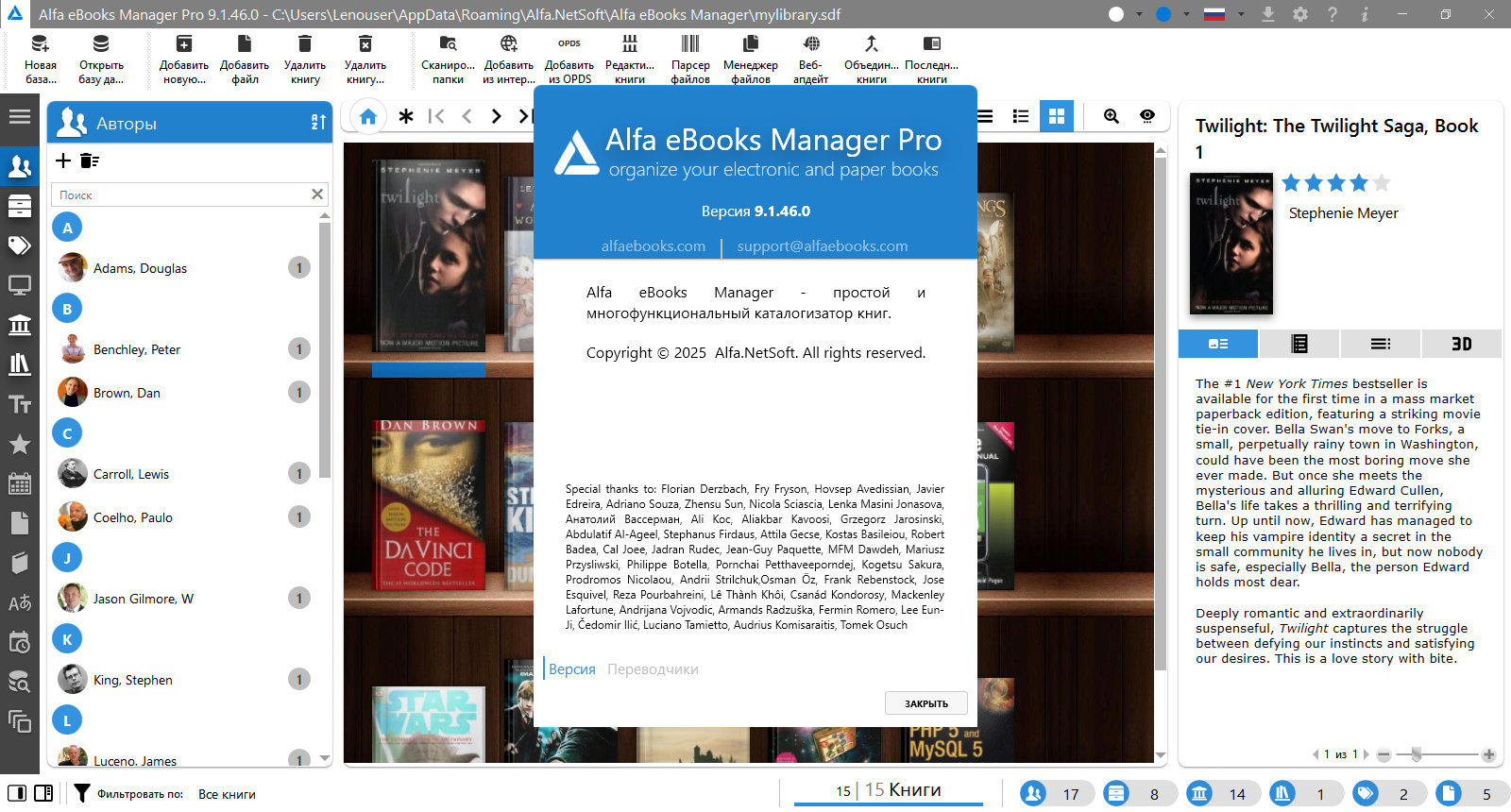
Task: Click Сканиро... папки toolbar icon
Action: point(448,59)
